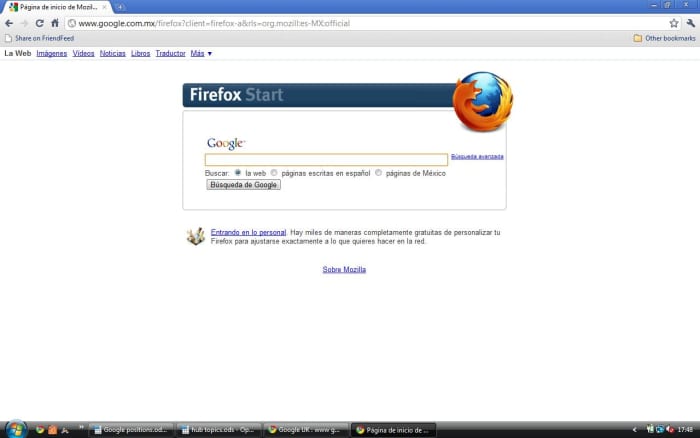Open the Imágenes search link
Image resolution: width=700 pixels, height=438 pixels.
click(x=52, y=54)
